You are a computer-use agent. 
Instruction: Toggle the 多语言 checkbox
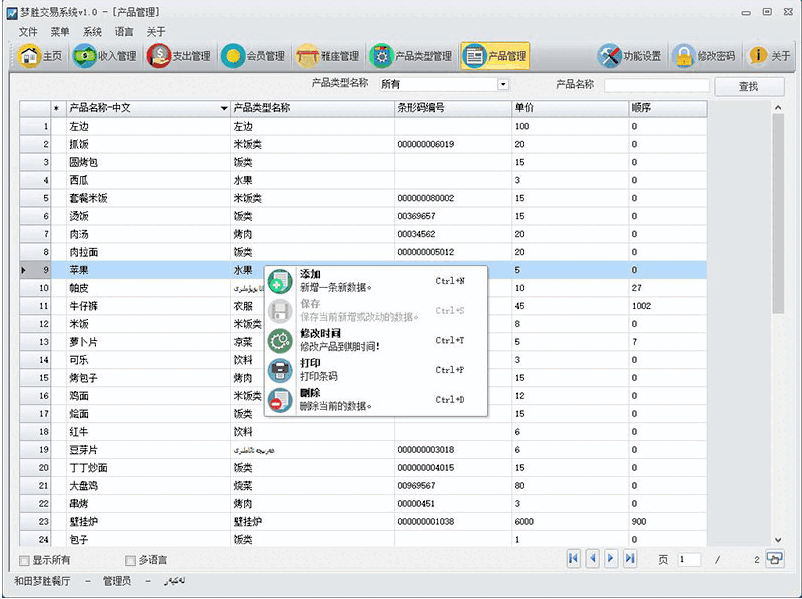pos(130,560)
